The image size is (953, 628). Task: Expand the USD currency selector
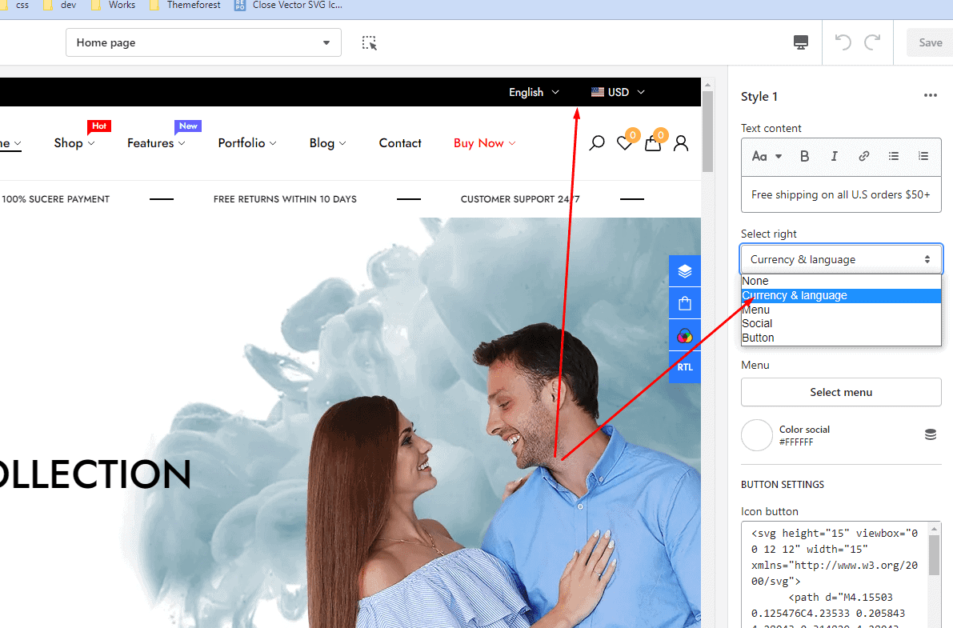coord(618,92)
